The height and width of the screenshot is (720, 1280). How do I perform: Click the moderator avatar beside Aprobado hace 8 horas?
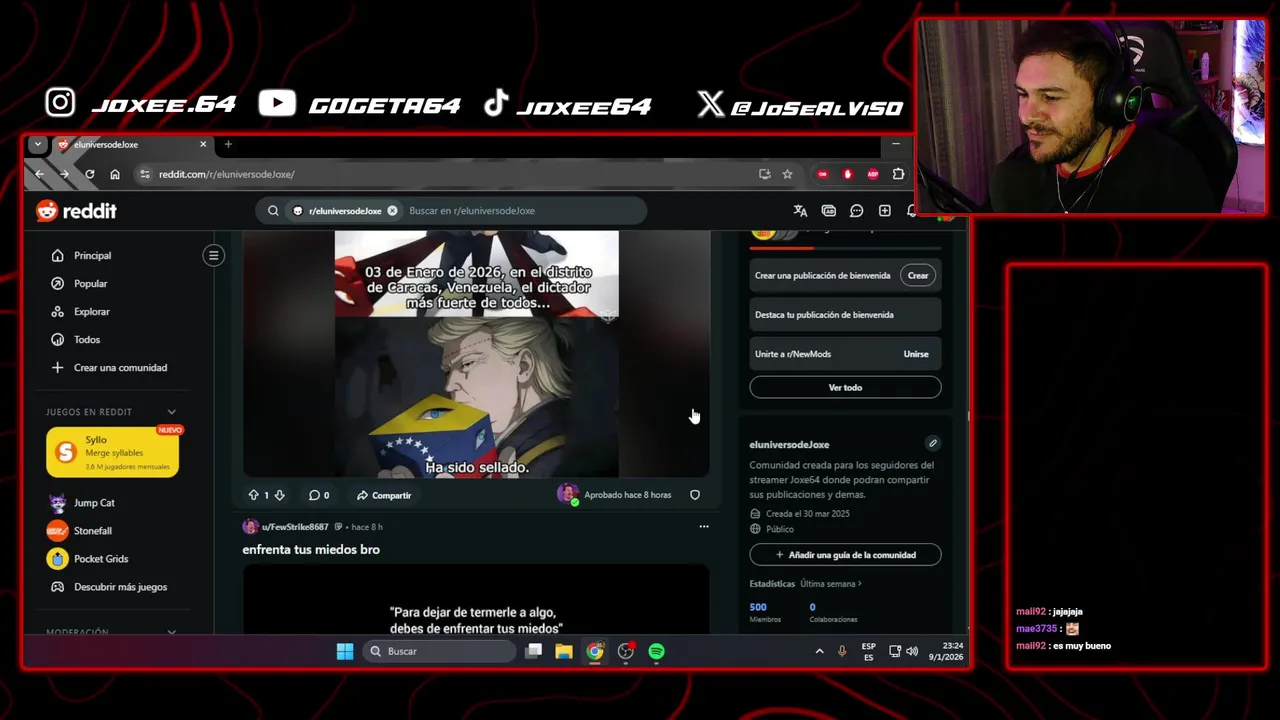(567, 494)
